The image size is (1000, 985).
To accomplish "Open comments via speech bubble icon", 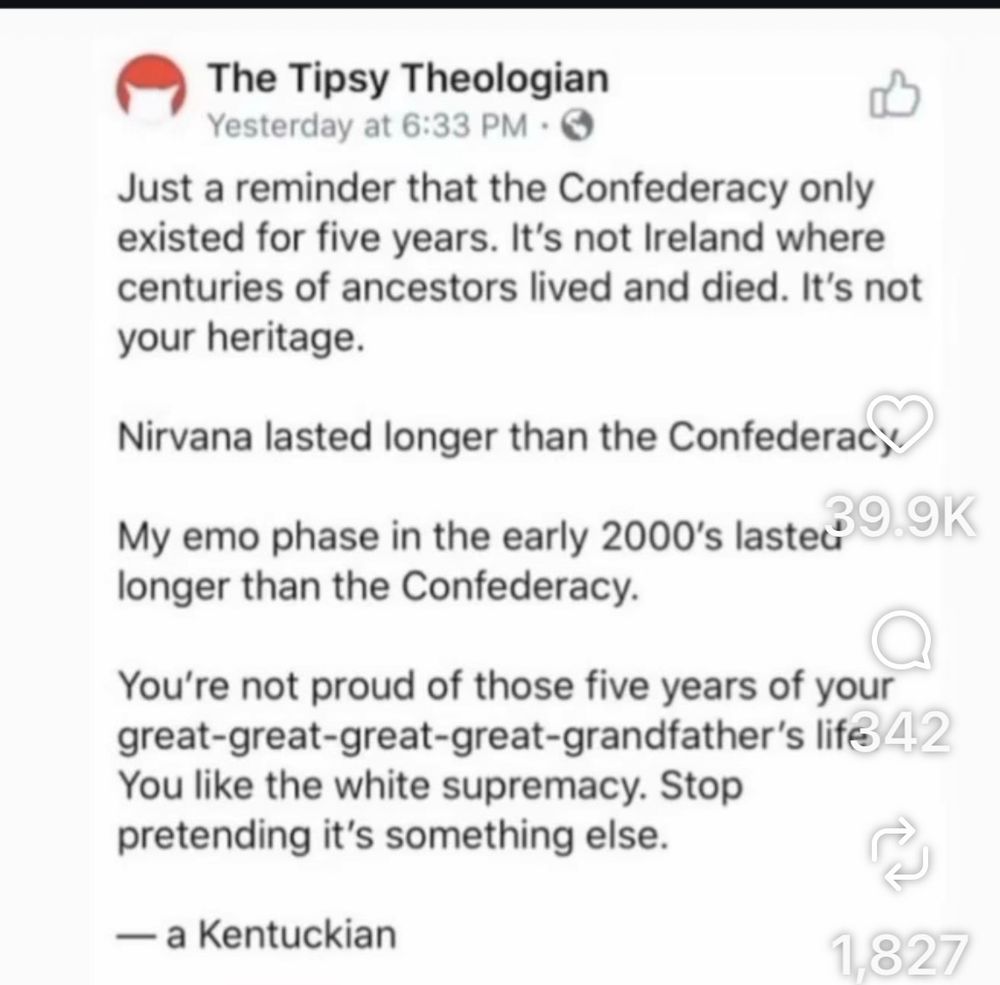I will tap(901, 640).
